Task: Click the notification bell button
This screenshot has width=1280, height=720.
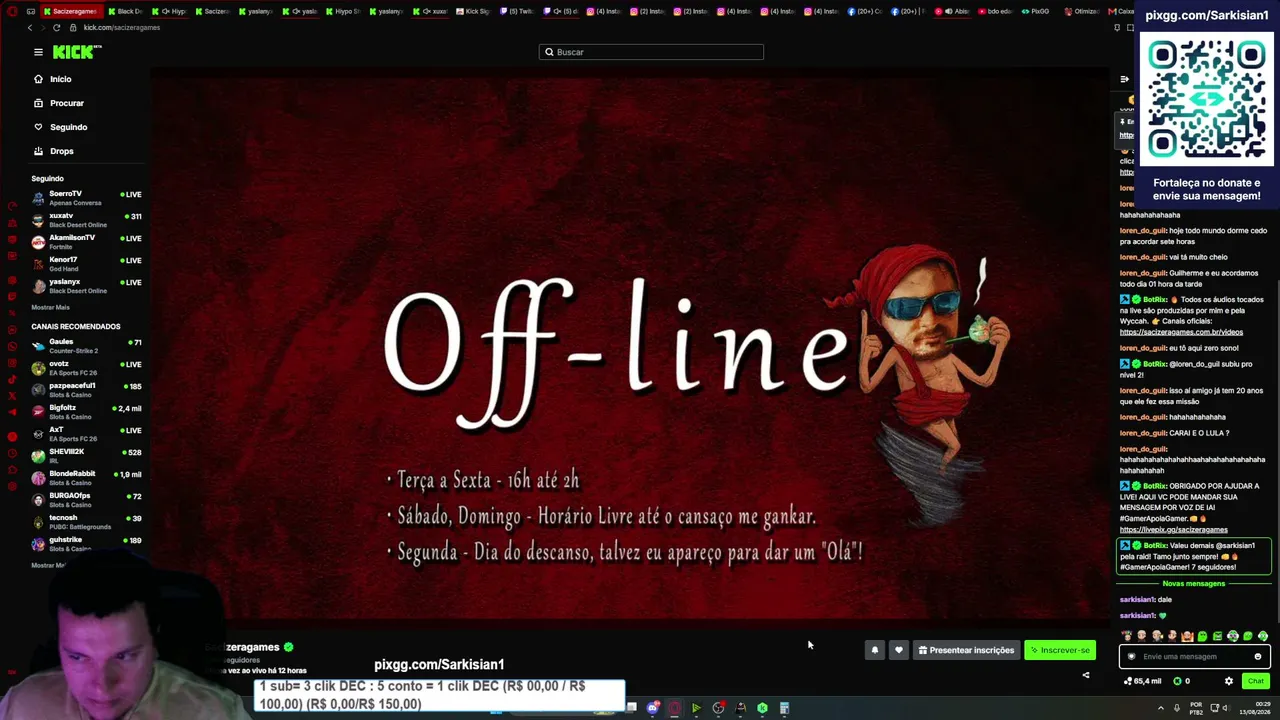Action: coord(874,650)
